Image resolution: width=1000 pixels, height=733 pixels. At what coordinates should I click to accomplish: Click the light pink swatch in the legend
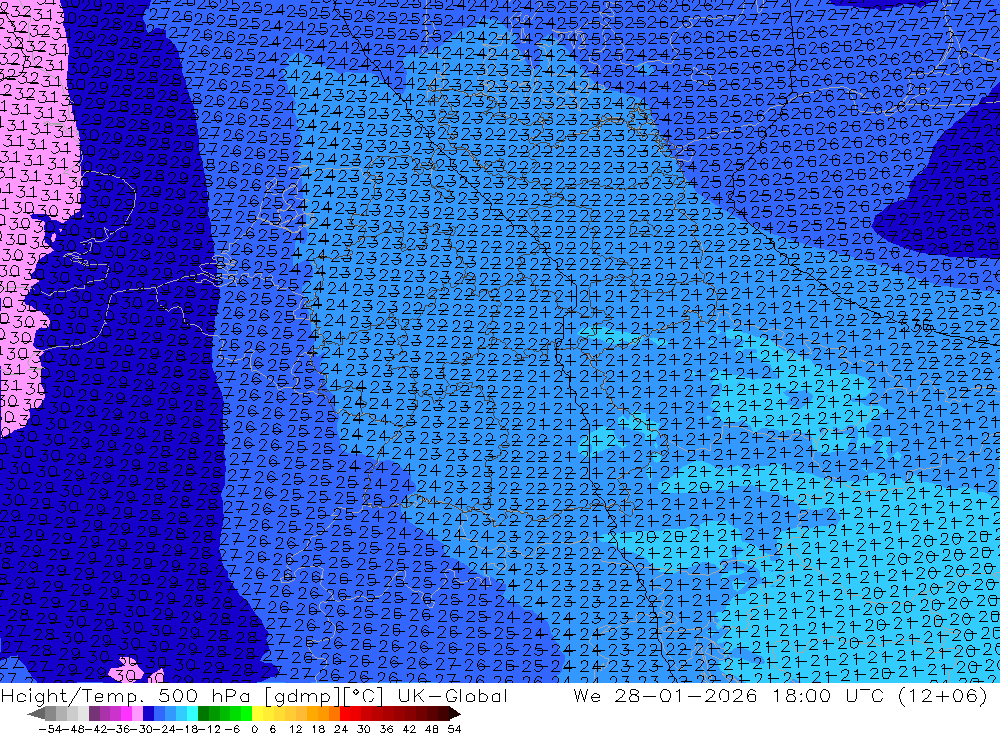(137, 714)
